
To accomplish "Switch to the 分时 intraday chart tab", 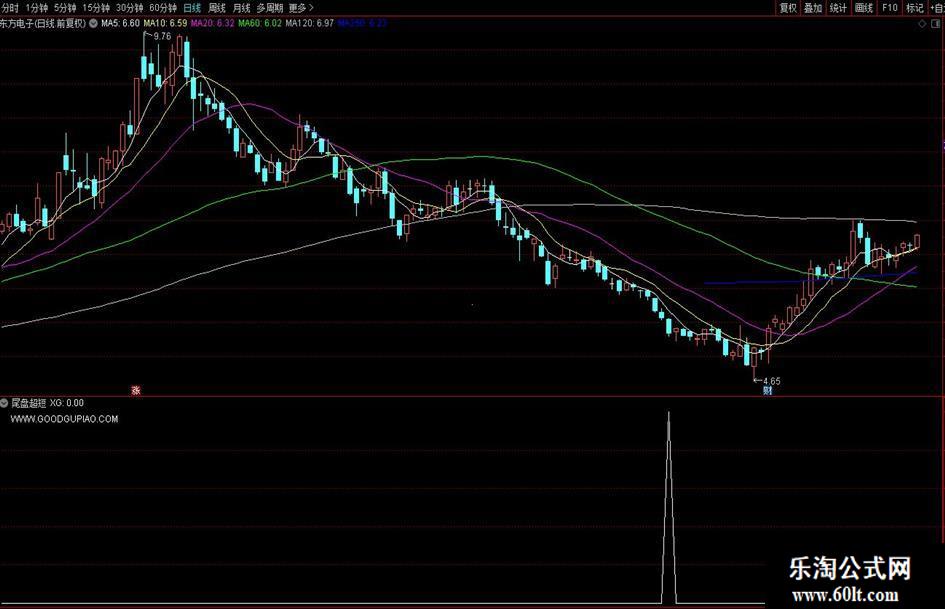I will coord(10,8).
